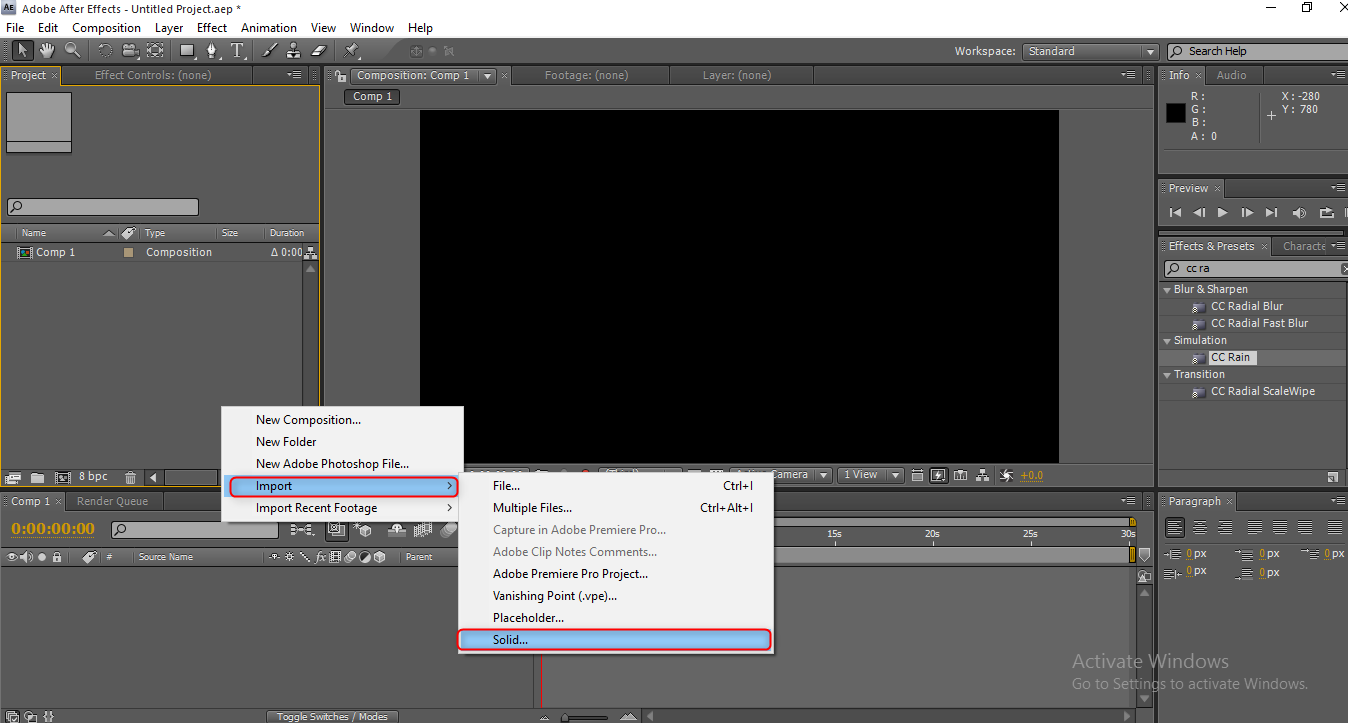Click the Play button in Preview panel
The height and width of the screenshot is (723, 1348).
(x=1223, y=213)
